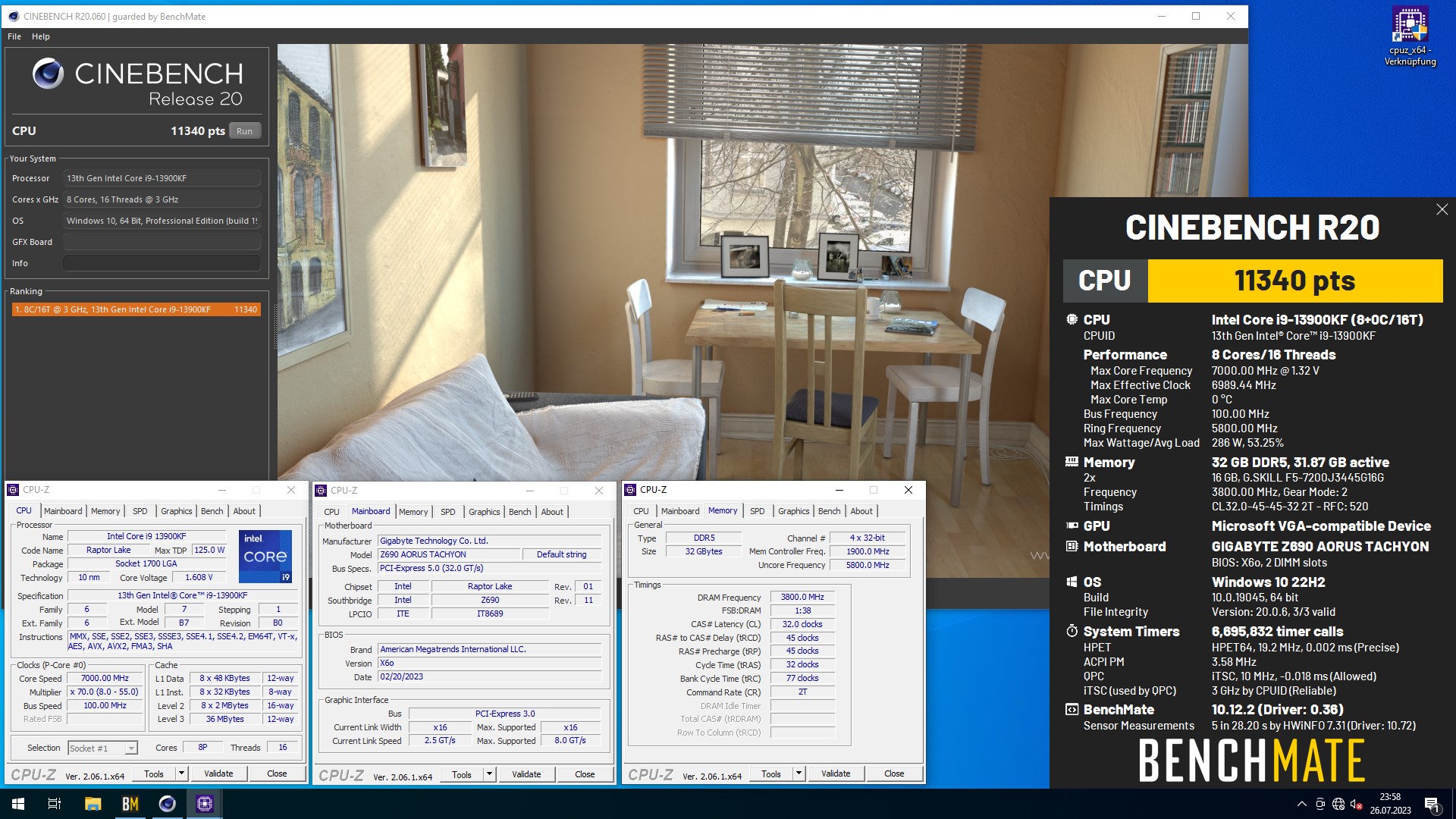
Task: Click Validate in the first CPU-Z window
Action: pyautogui.click(x=218, y=773)
